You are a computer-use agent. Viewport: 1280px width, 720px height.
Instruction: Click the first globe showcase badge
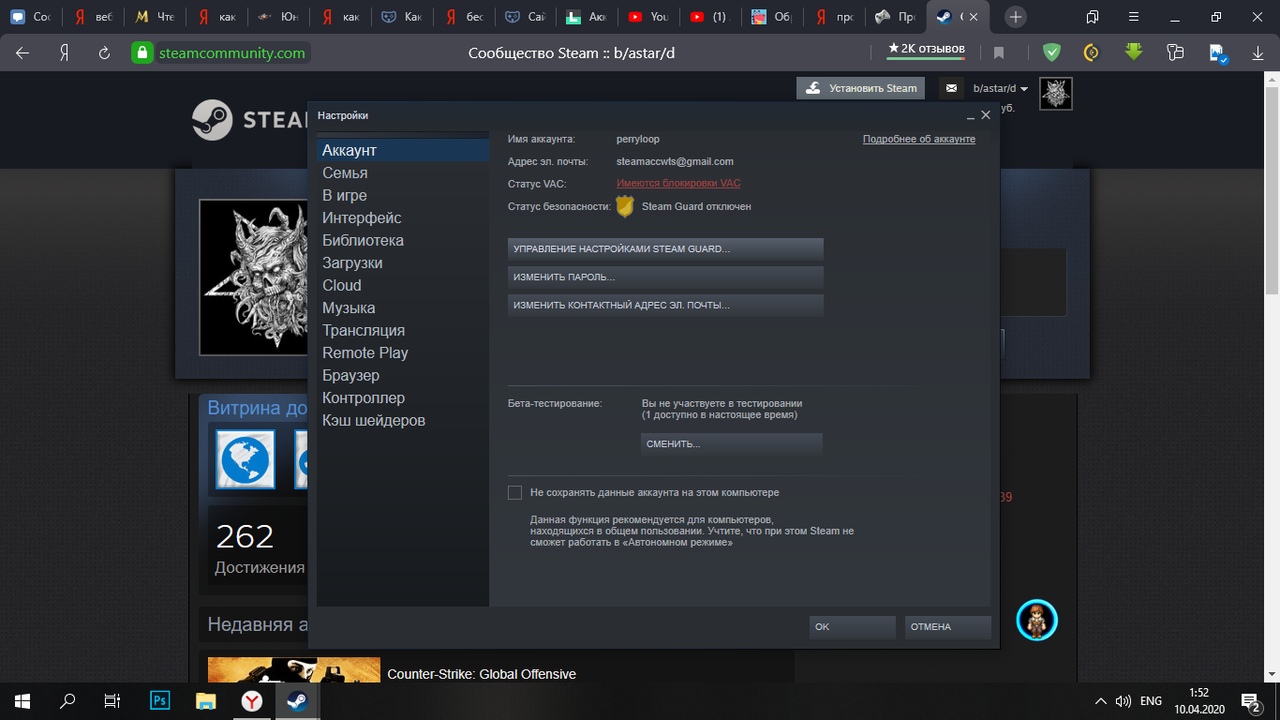[x=245, y=460]
